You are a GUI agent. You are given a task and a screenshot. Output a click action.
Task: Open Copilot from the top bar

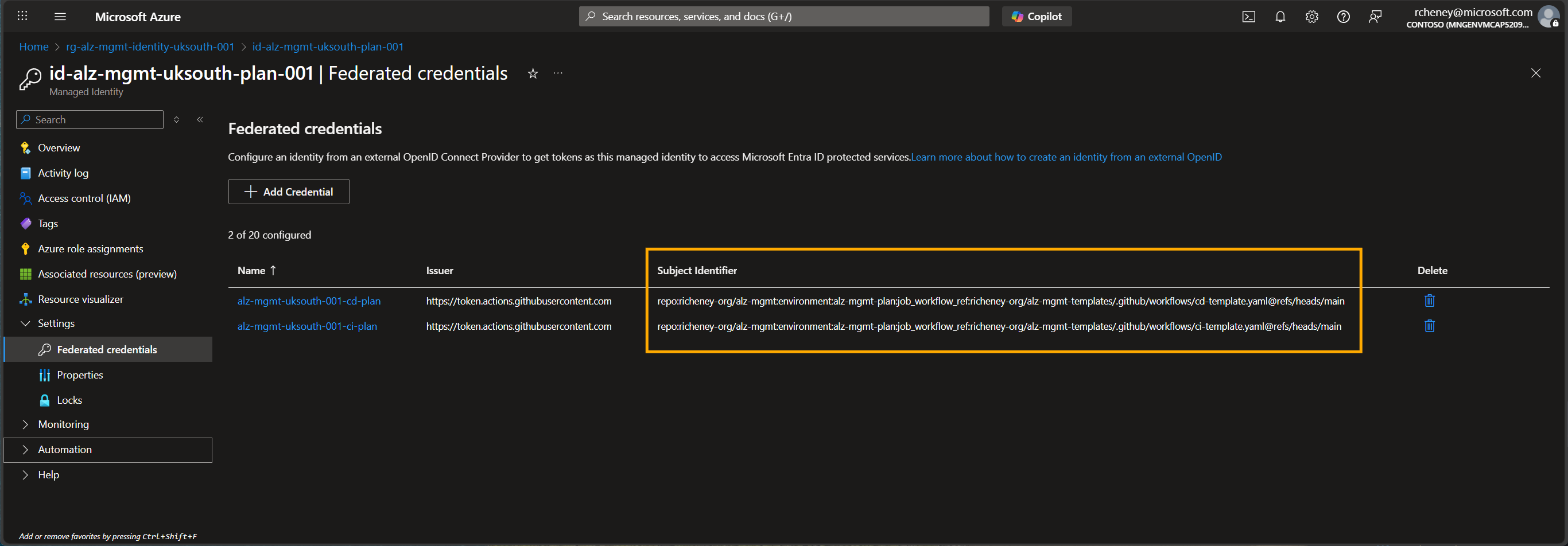click(1036, 17)
